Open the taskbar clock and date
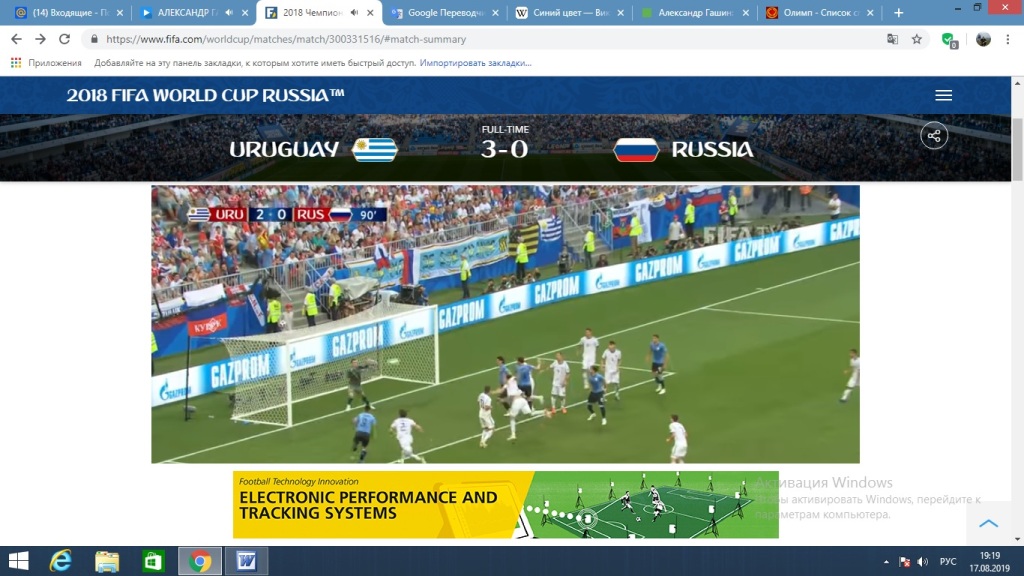 coord(990,562)
